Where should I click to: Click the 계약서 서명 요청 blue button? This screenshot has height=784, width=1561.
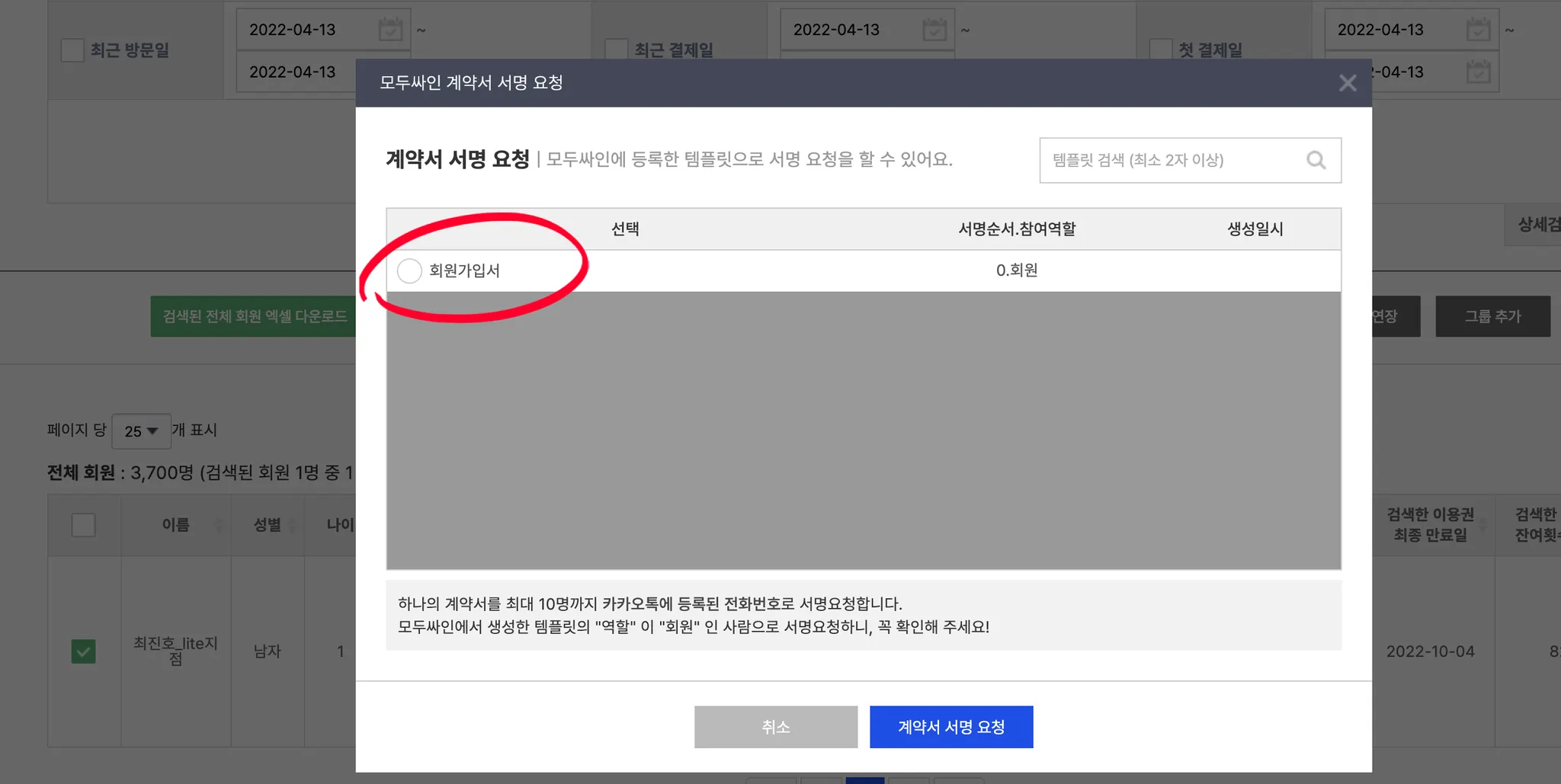pyautogui.click(x=951, y=727)
